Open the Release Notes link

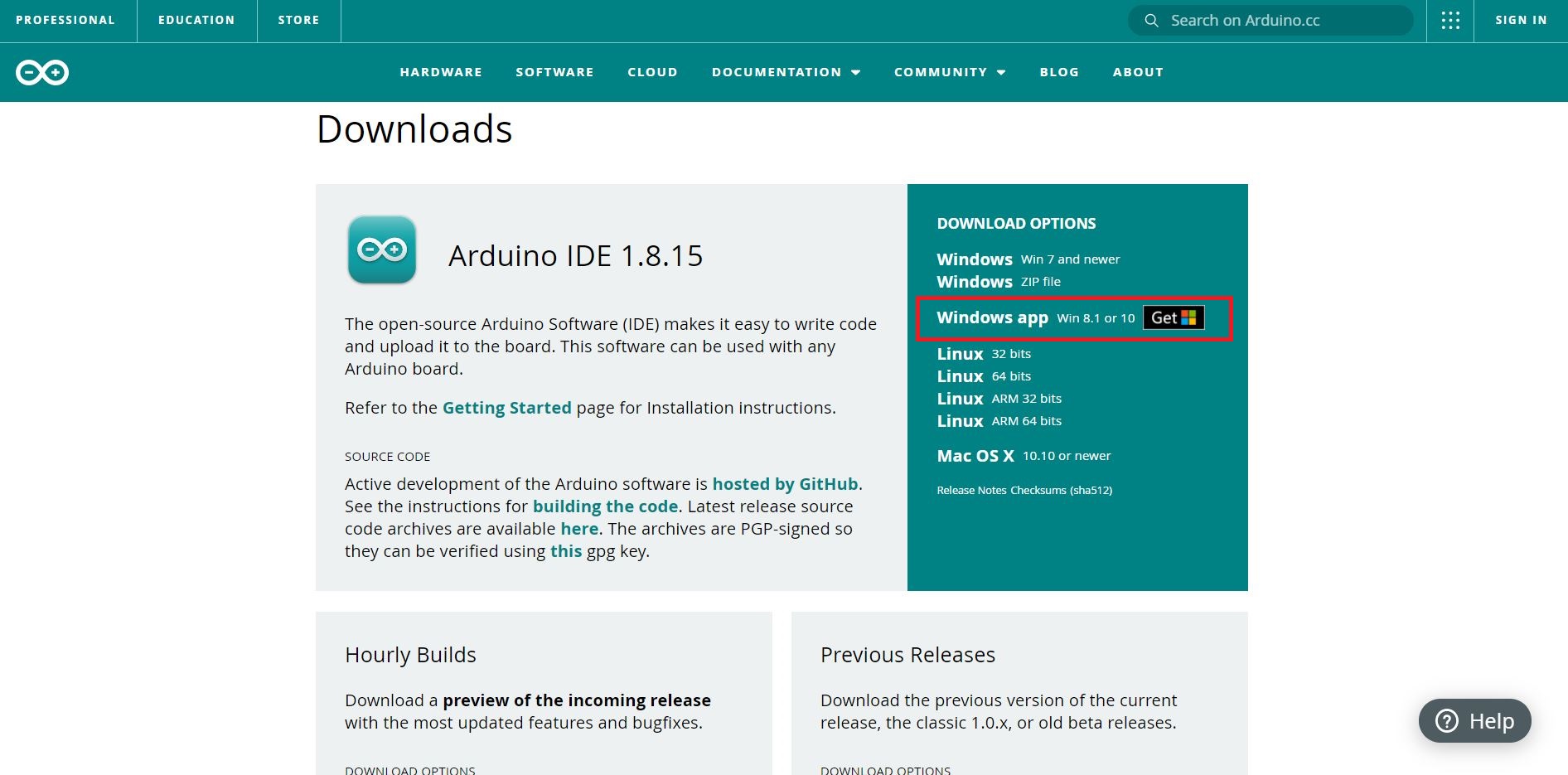[971, 491]
